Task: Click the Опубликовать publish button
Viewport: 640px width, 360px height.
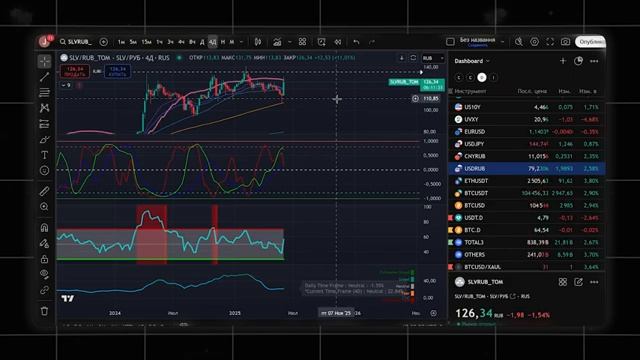Action: tap(590, 42)
